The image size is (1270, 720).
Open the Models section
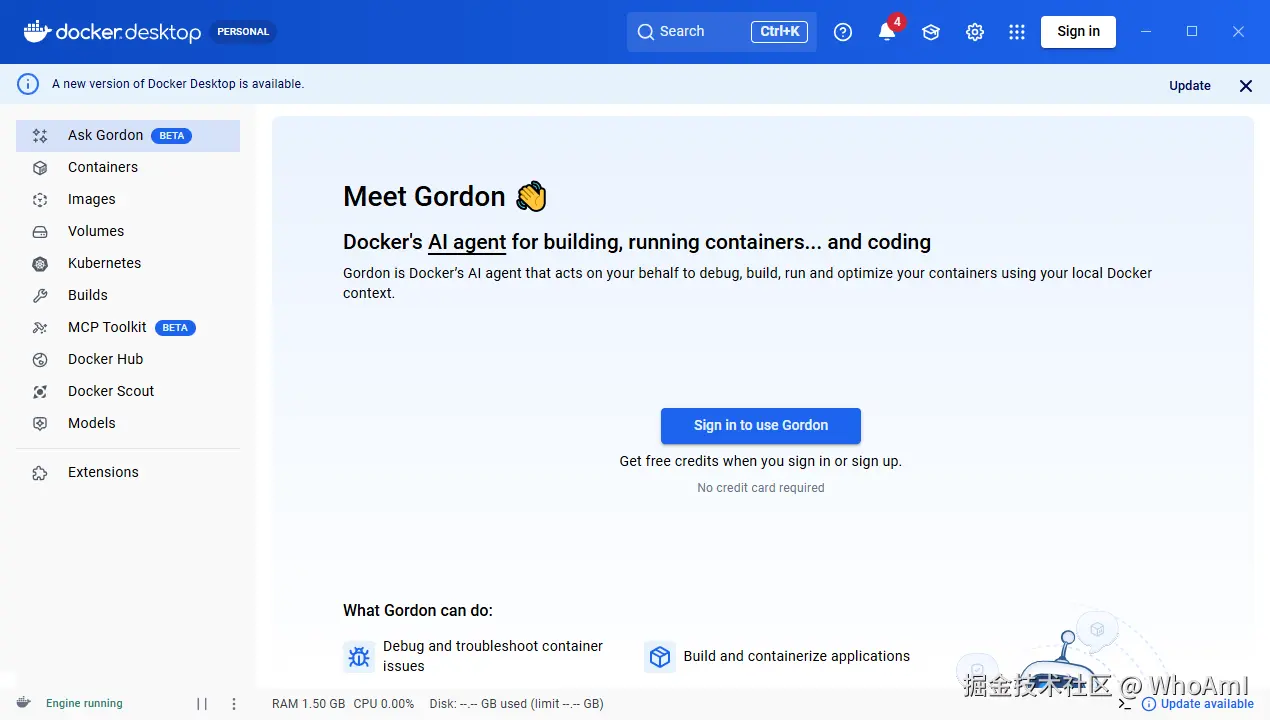coord(91,423)
